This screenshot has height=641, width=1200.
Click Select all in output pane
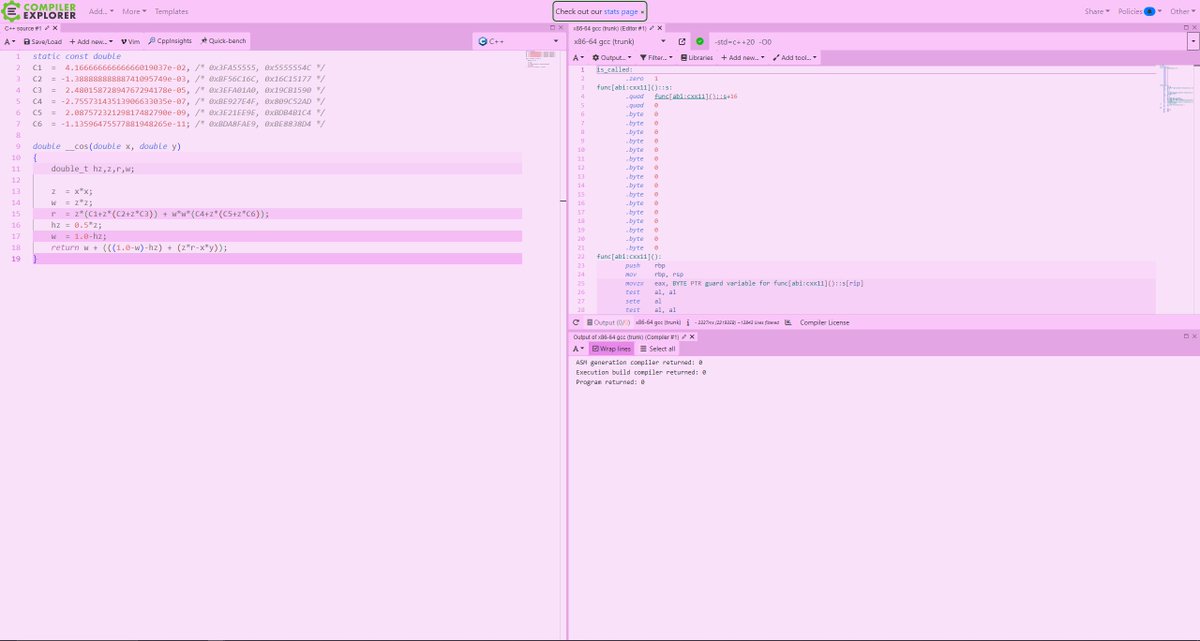click(x=658, y=349)
